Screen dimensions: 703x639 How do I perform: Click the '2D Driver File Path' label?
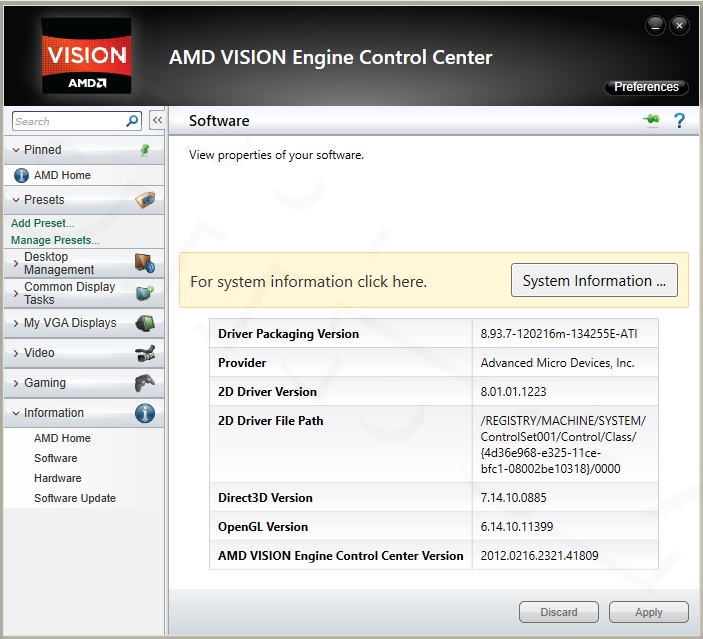[x=270, y=421]
